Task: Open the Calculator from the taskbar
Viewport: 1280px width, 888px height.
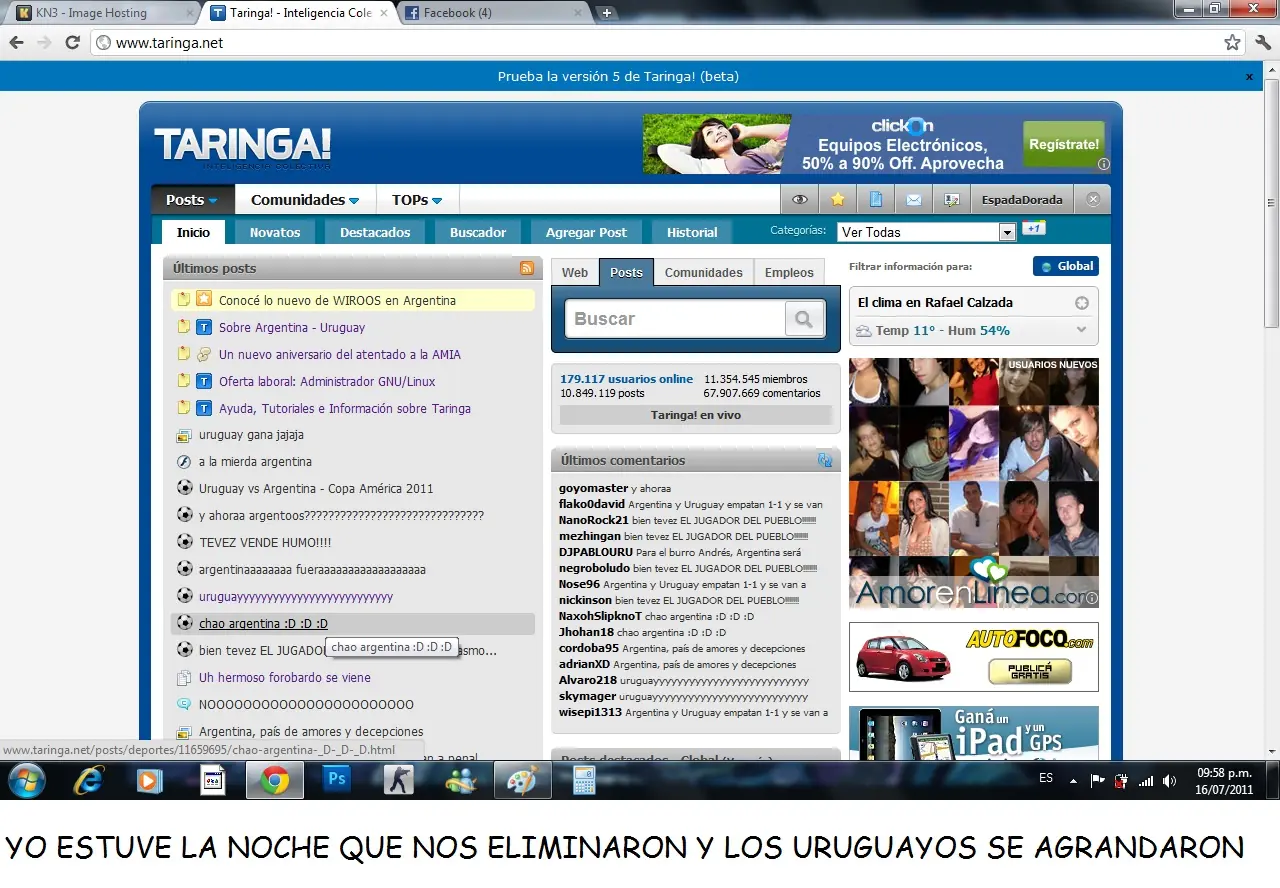Action: tap(584, 780)
